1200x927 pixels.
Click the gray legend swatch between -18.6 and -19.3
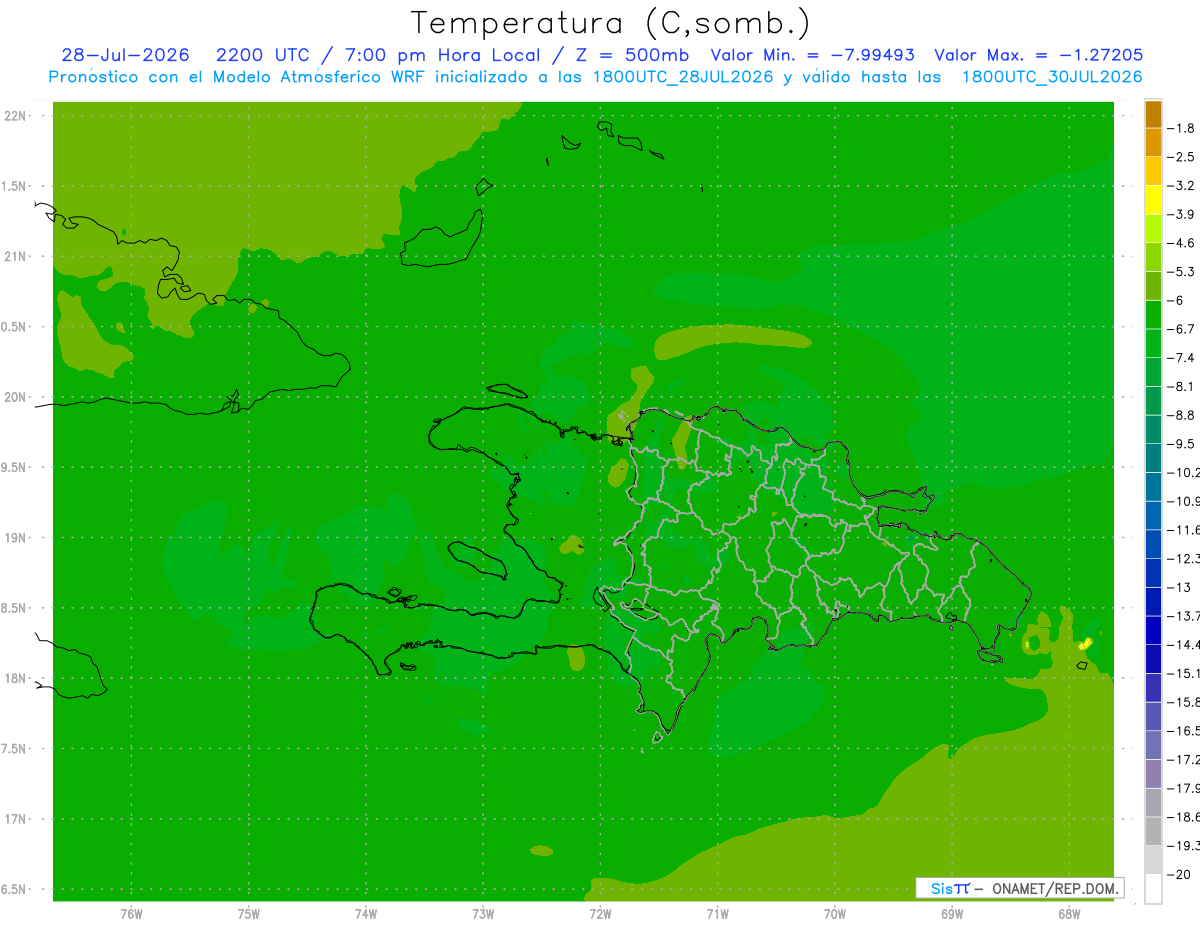click(x=1153, y=832)
